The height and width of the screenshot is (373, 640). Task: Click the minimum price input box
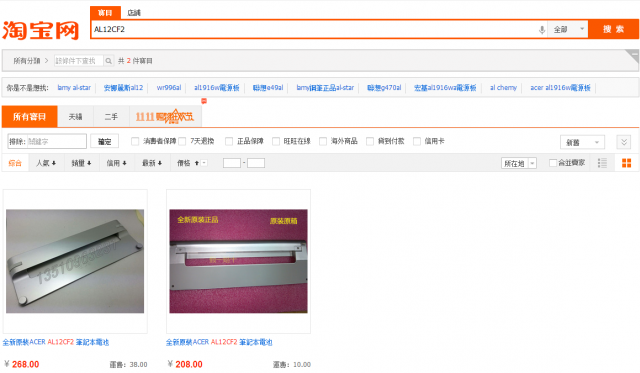click(232, 163)
